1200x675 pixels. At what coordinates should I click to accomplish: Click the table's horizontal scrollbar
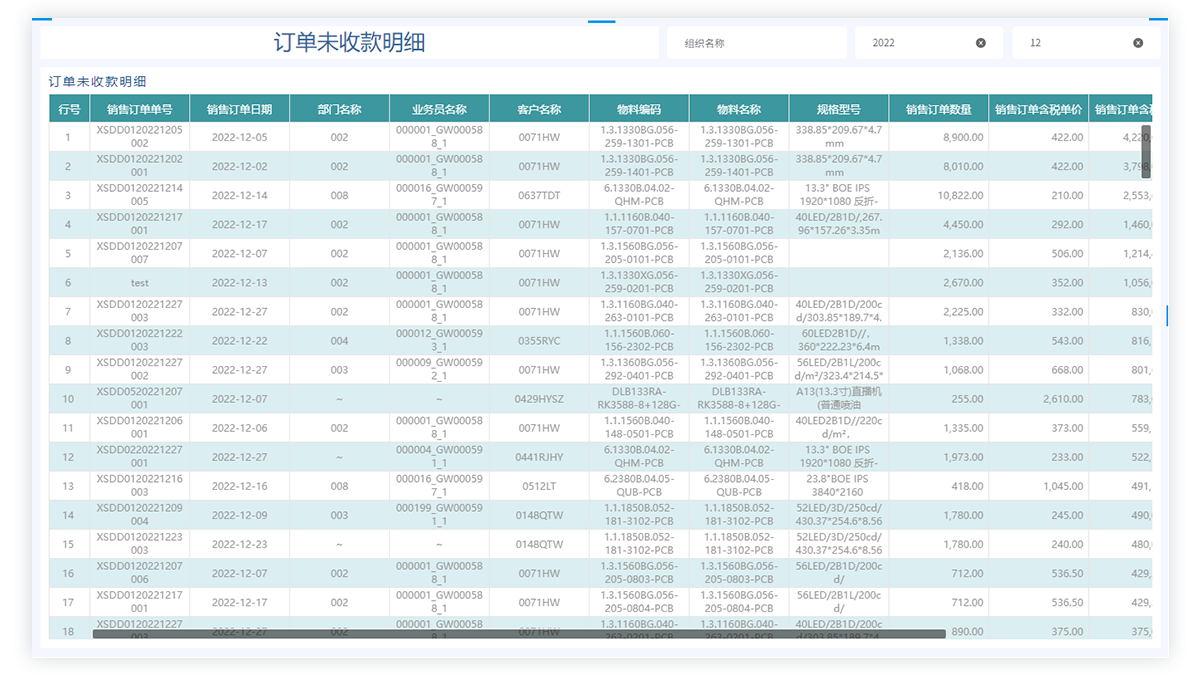click(x=518, y=633)
